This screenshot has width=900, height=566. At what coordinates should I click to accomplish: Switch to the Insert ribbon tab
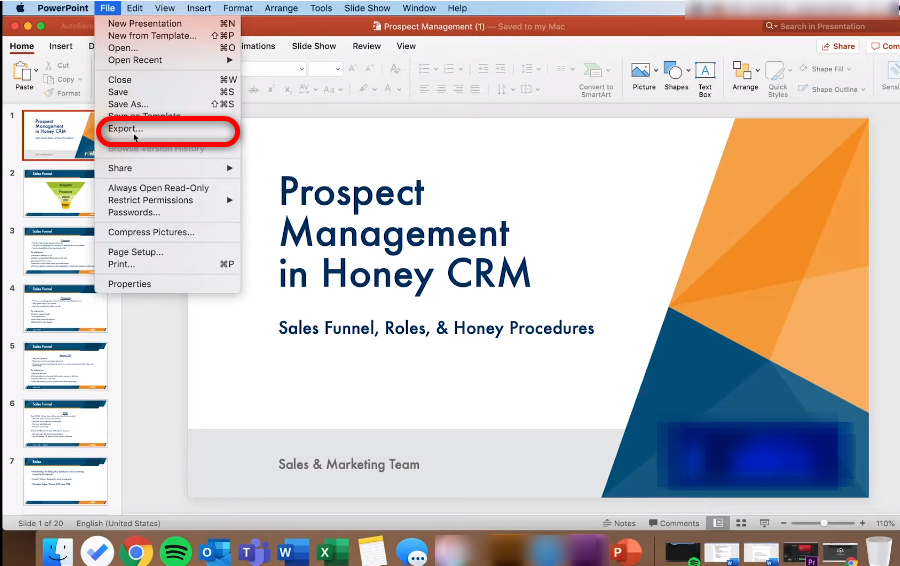(60, 46)
